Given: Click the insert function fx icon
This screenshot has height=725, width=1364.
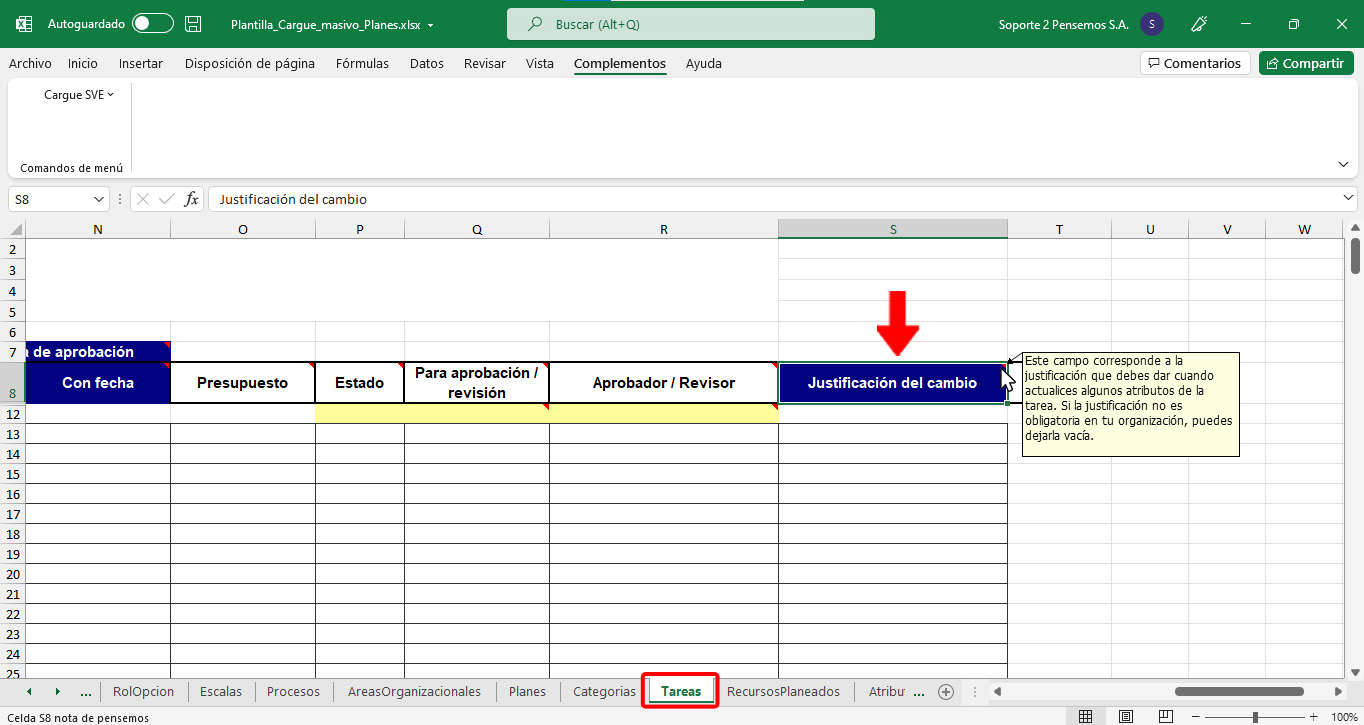Looking at the screenshot, I should click(x=191, y=199).
